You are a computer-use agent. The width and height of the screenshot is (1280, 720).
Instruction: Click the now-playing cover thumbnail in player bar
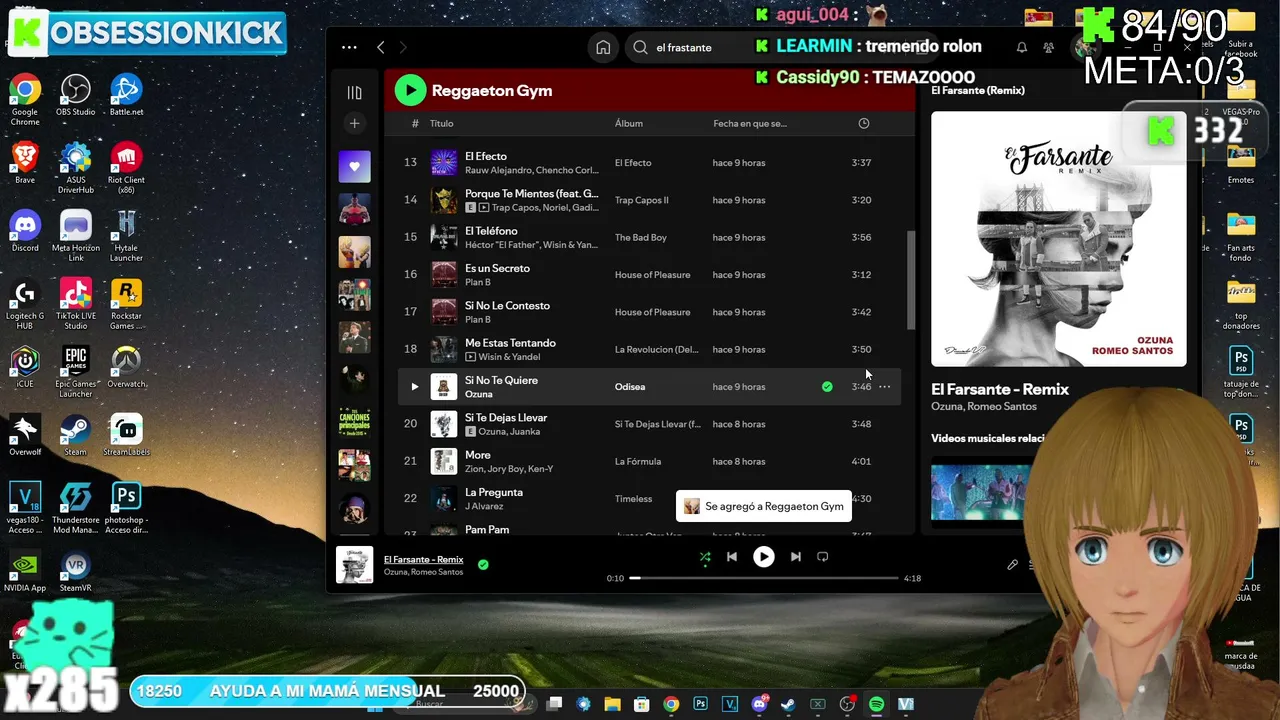355,565
